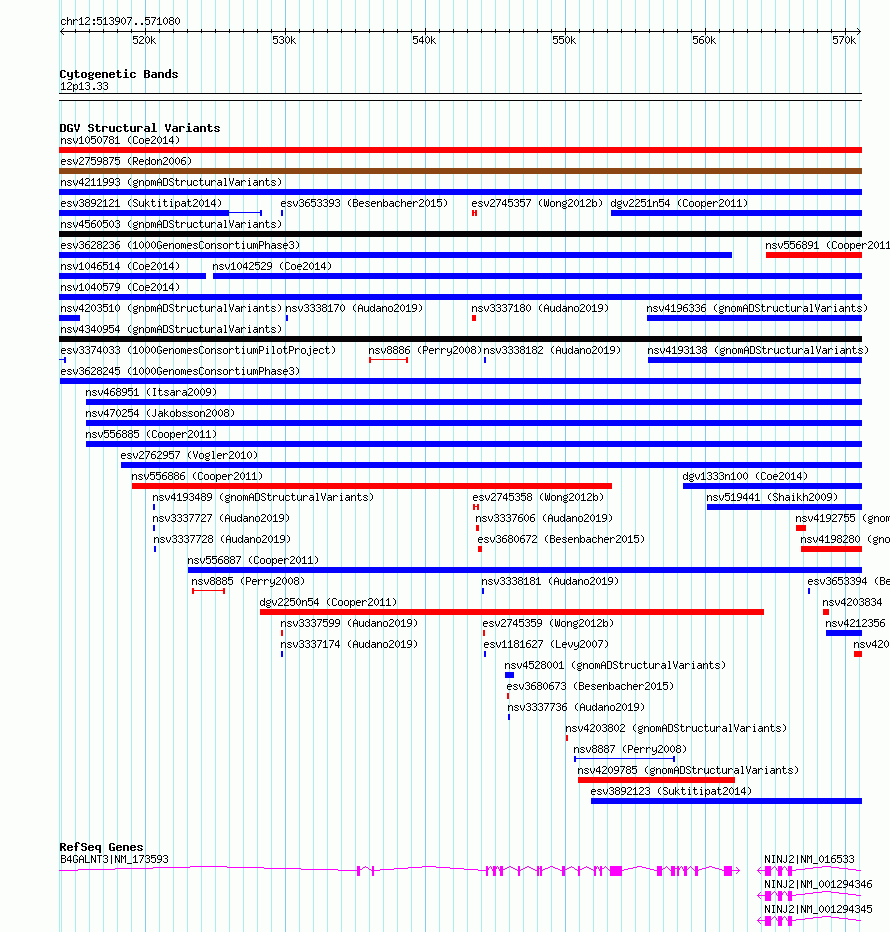
Task: Select nsv3337174 (Audano2019) variant
Action: (x=349, y=644)
